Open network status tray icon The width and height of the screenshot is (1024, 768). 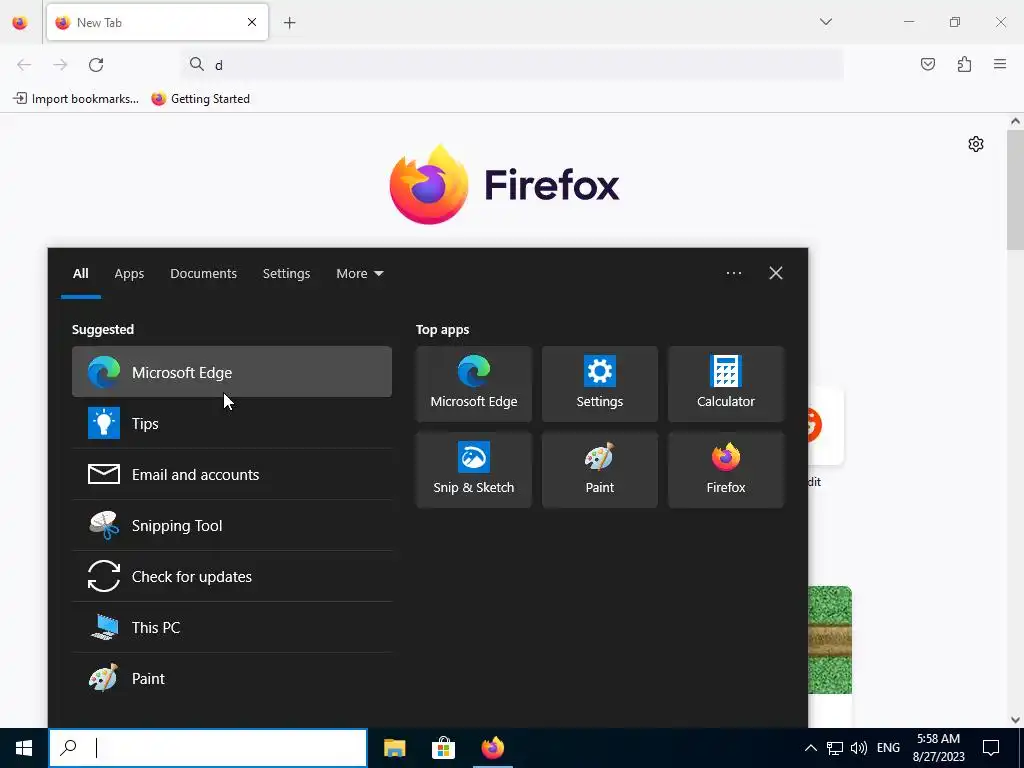pos(834,748)
